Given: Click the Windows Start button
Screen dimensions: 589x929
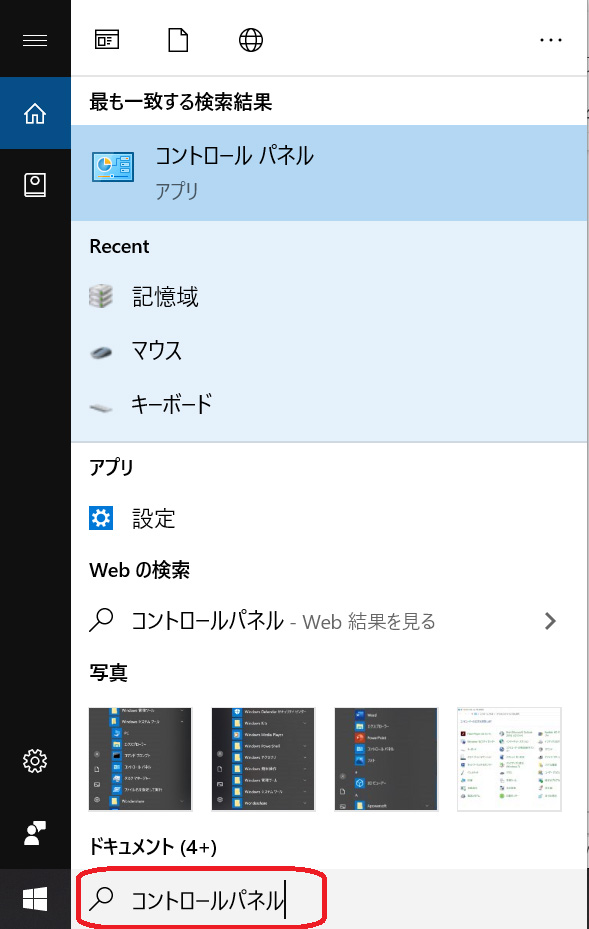Looking at the screenshot, I should tap(35, 899).
